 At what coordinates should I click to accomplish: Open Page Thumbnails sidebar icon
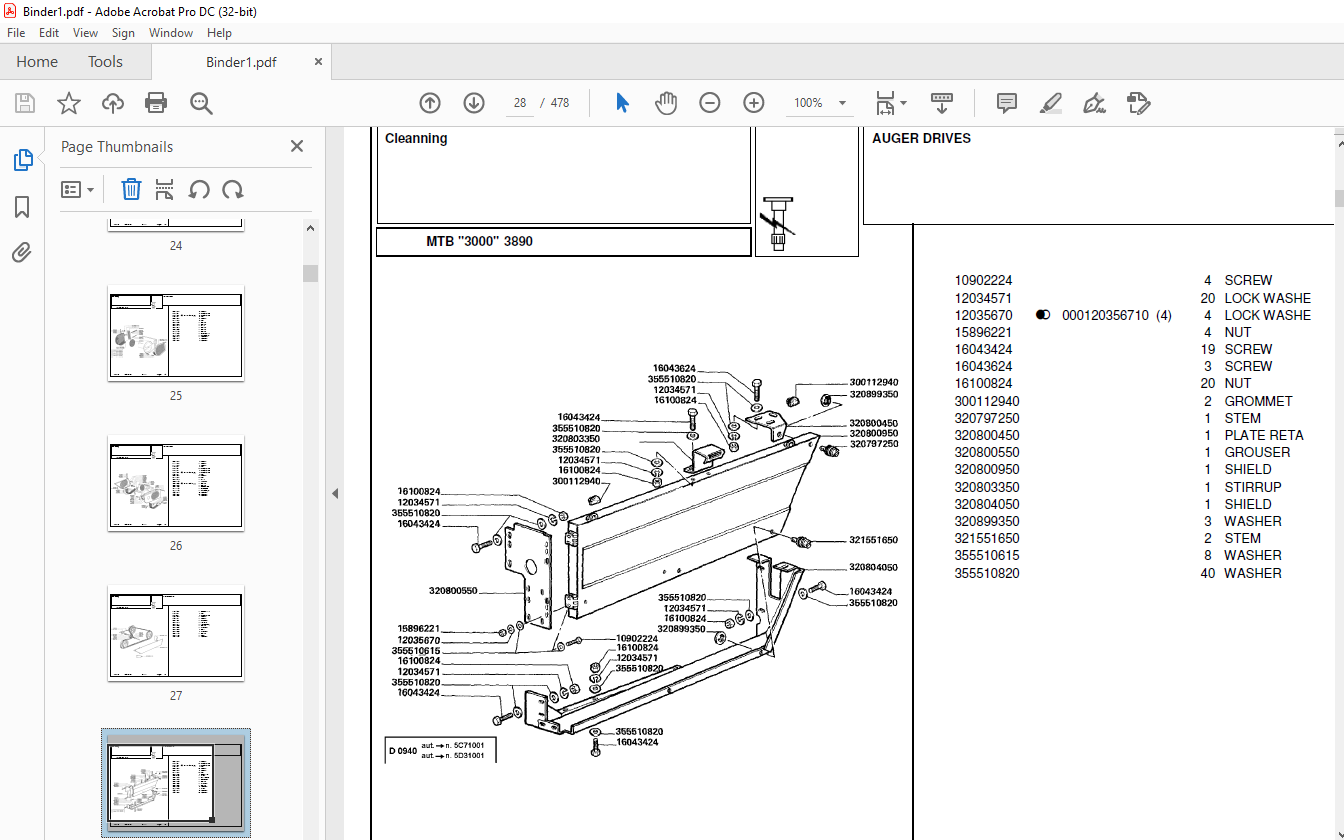click(x=22, y=160)
